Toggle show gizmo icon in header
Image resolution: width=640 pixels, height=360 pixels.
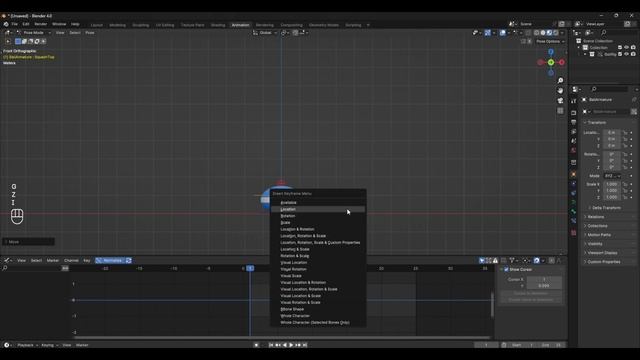click(488, 33)
